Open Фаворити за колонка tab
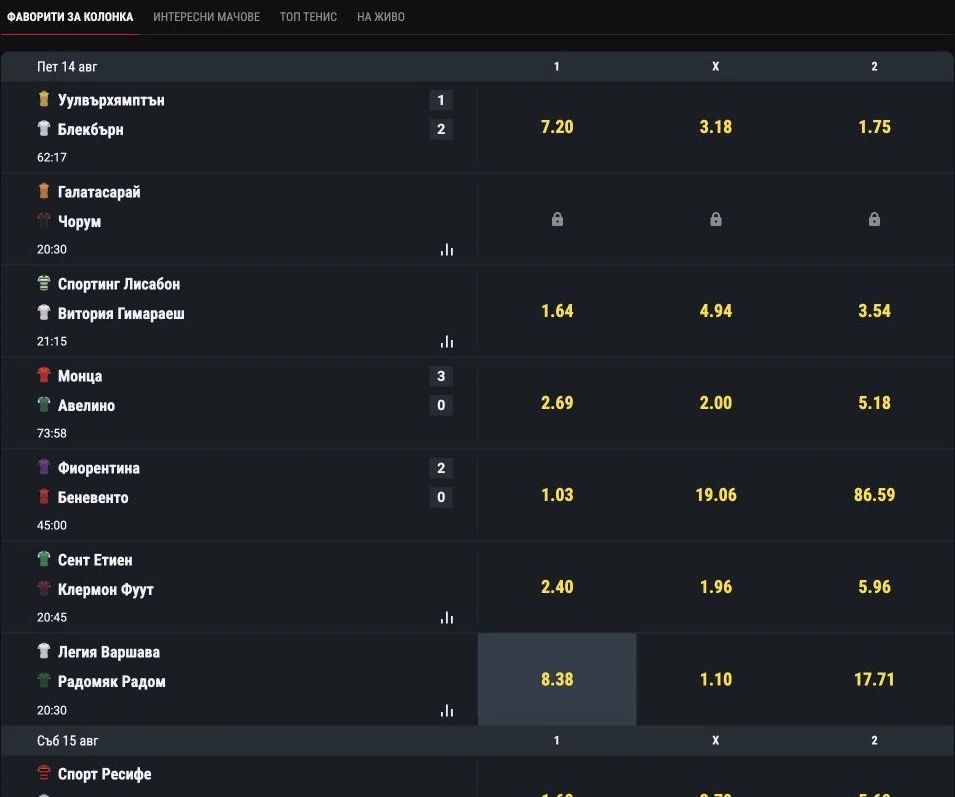 pos(70,17)
